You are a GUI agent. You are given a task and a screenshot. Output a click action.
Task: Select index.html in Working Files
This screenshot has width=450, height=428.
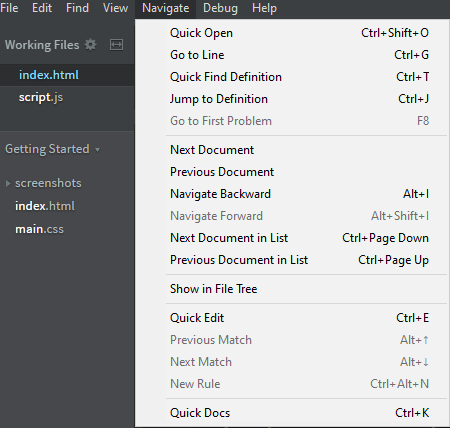pyautogui.click(x=67, y=75)
